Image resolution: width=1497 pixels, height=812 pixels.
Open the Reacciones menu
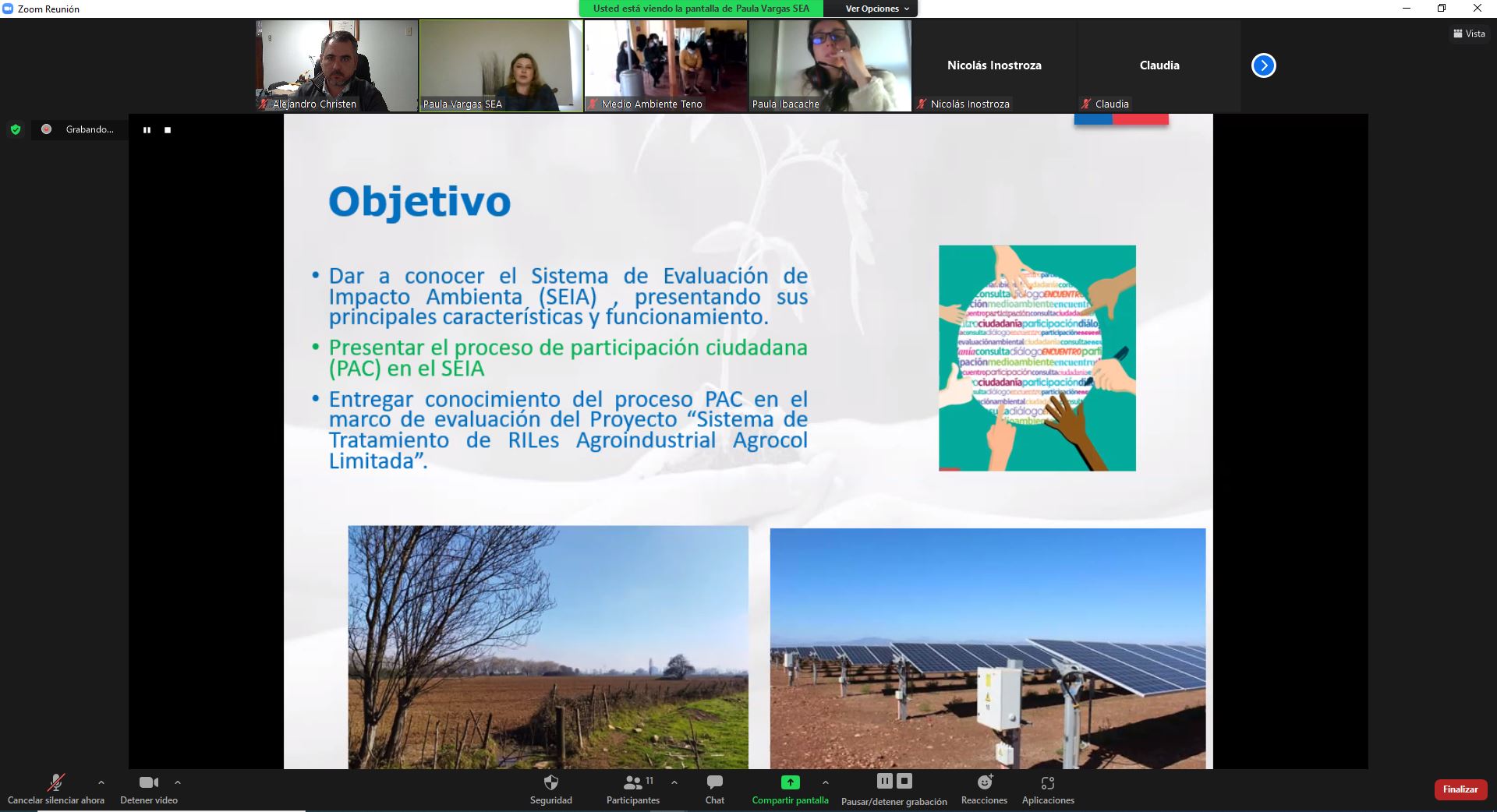[x=984, y=783]
